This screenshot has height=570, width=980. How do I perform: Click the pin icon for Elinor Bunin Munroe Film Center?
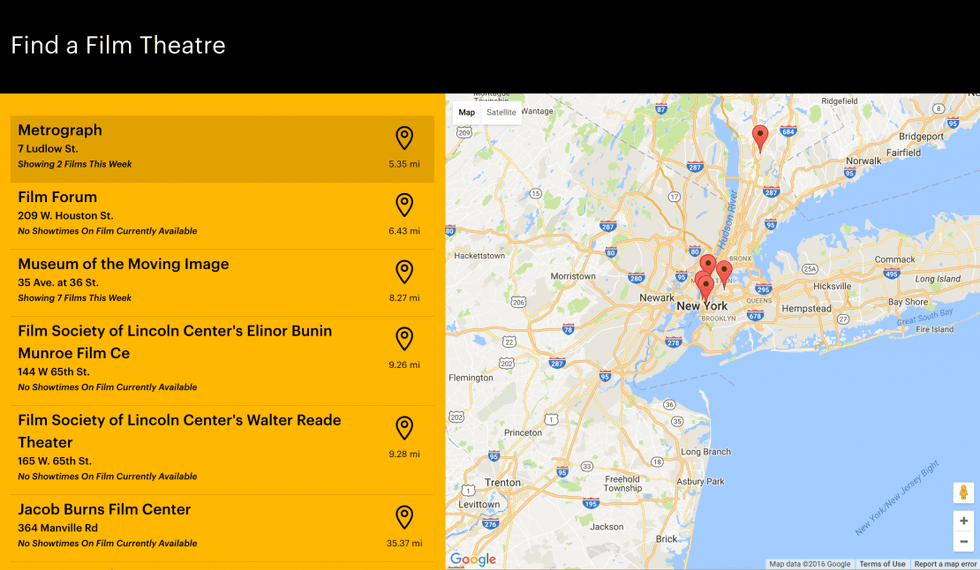tap(404, 339)
